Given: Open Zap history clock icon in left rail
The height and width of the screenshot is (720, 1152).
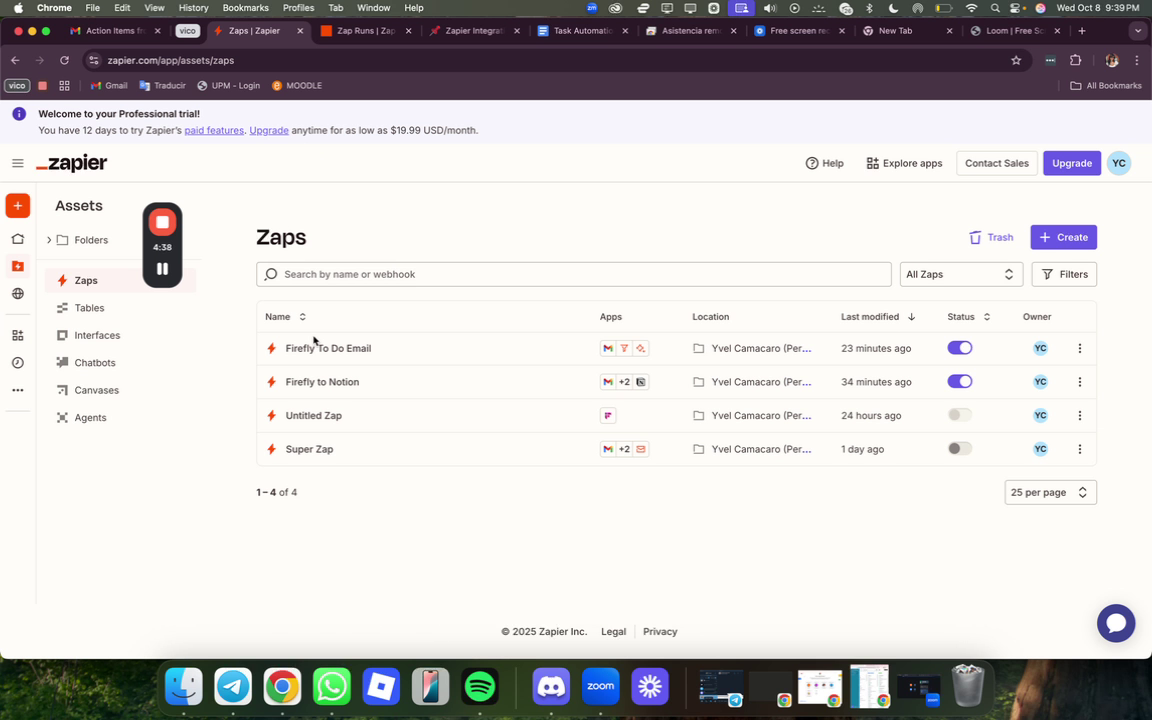Looking at the screenshot, I should point(18,363).
